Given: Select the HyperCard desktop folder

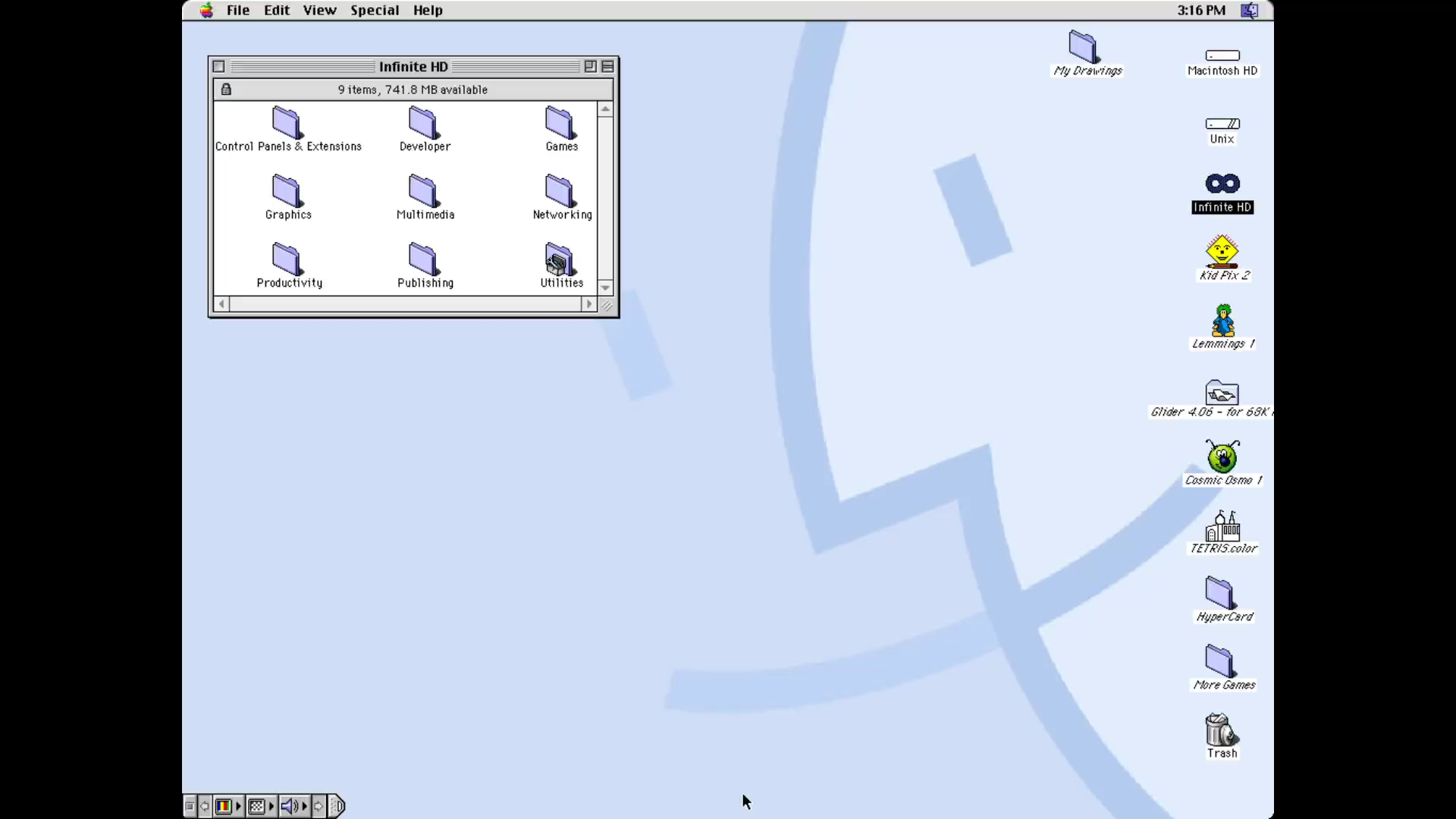Looking at the screenshot, I should pos(1220,592).
